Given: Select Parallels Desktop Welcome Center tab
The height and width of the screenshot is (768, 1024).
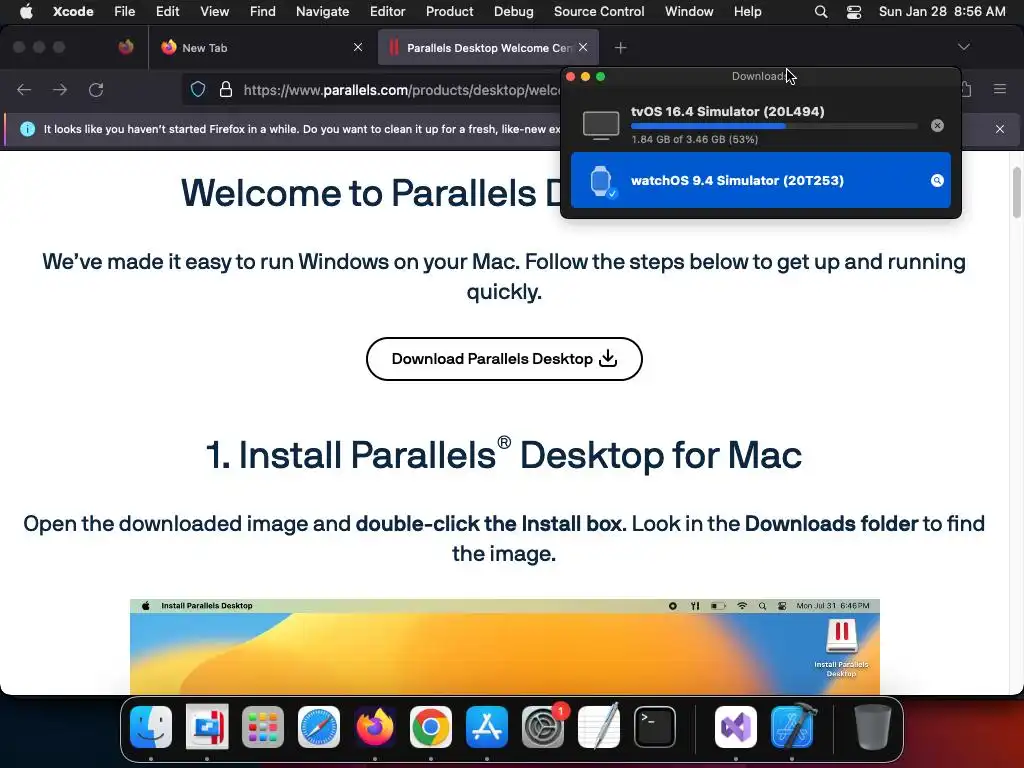Looking at the screenshot, I should point(488,48).
